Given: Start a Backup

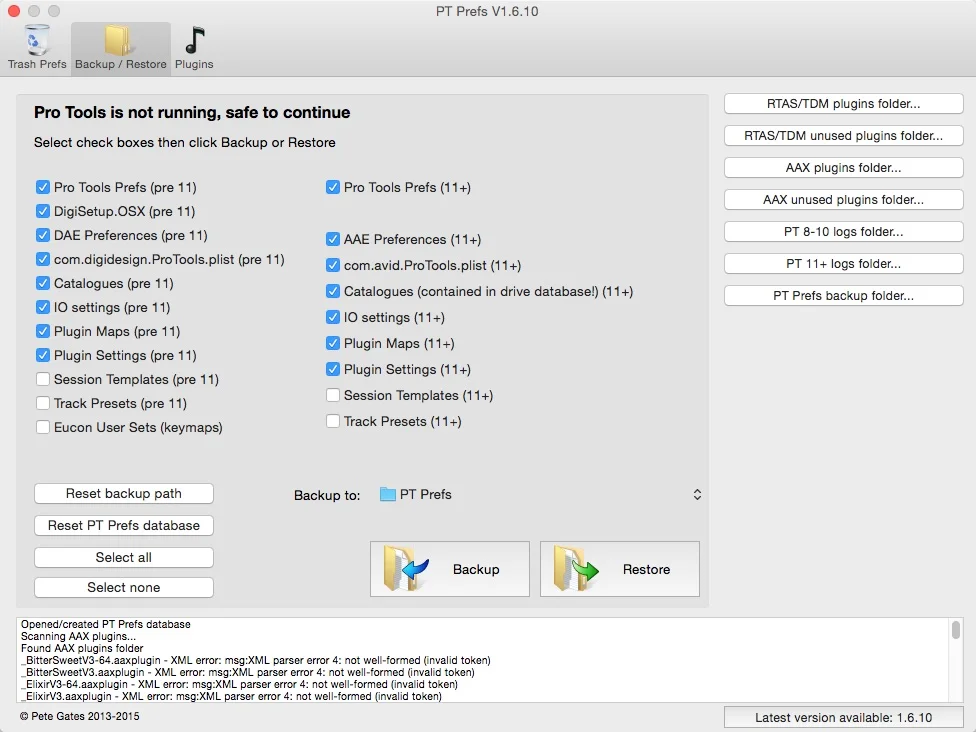Looking at the screenshot, I should 449,568.
